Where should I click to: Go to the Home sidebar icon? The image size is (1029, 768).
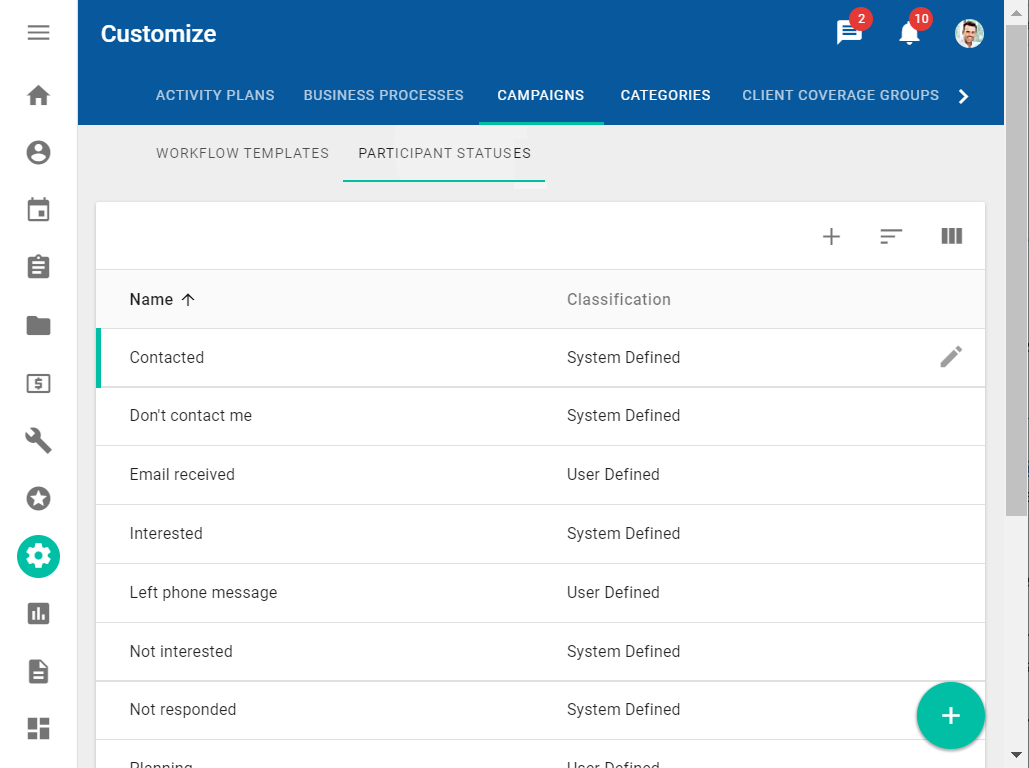(x=38, y=96)
